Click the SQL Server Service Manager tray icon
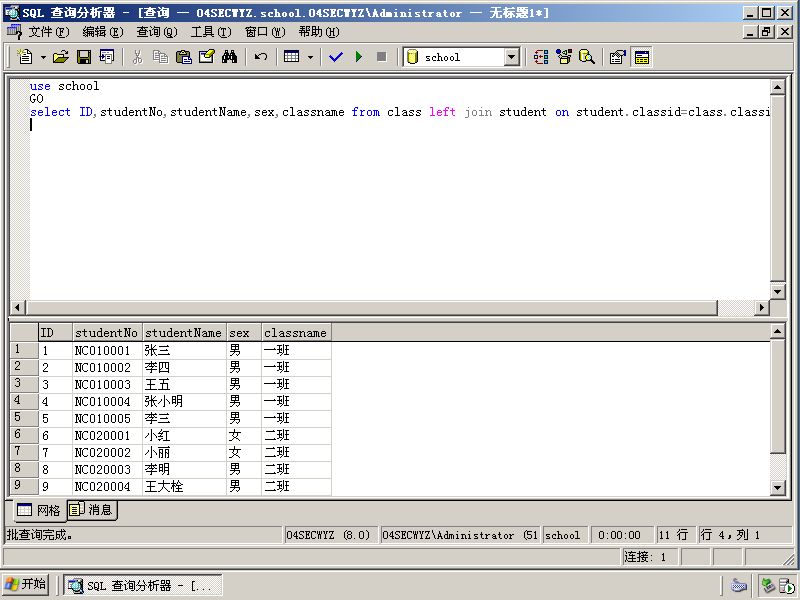 coord(785,585)
